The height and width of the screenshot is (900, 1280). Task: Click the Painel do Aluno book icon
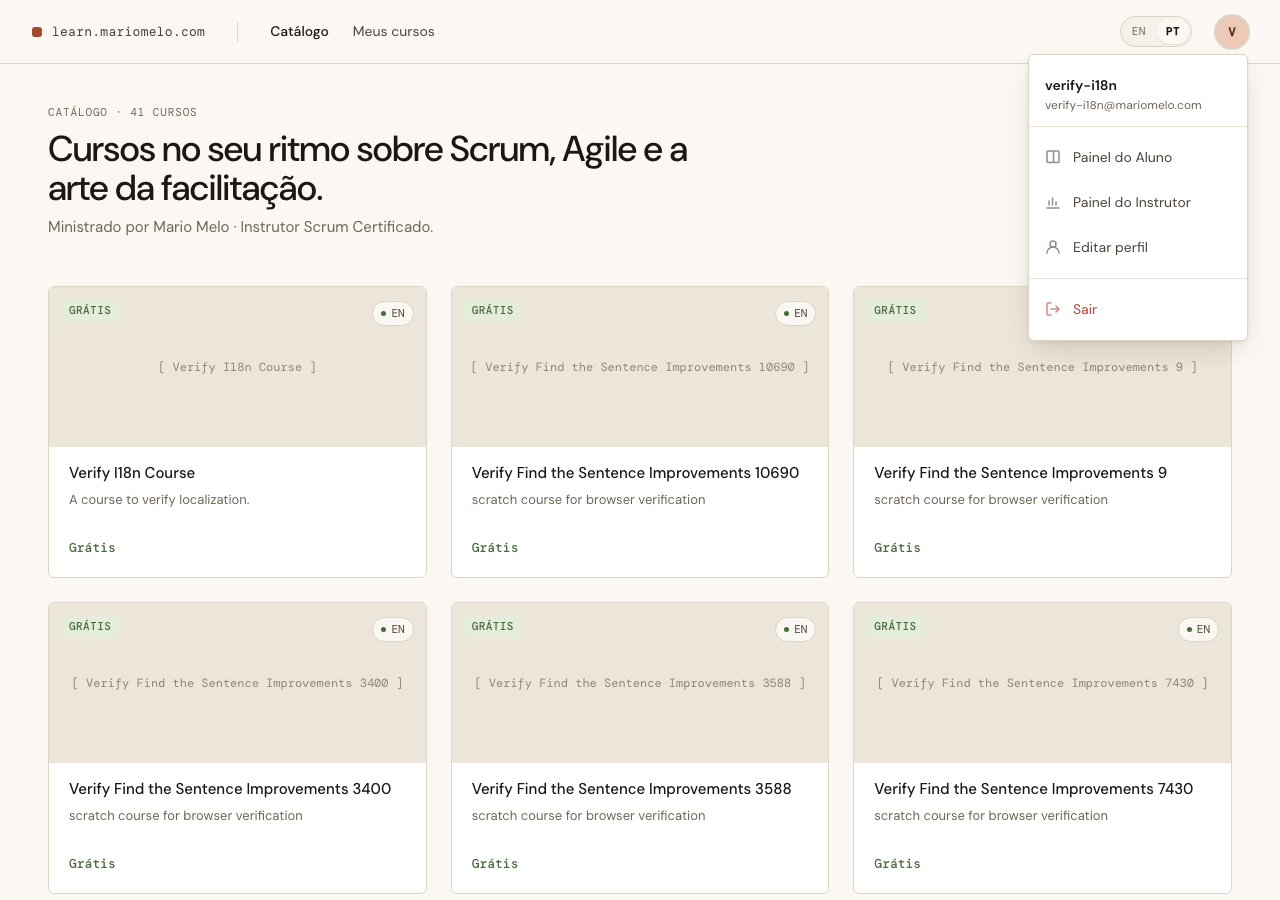1053,157
